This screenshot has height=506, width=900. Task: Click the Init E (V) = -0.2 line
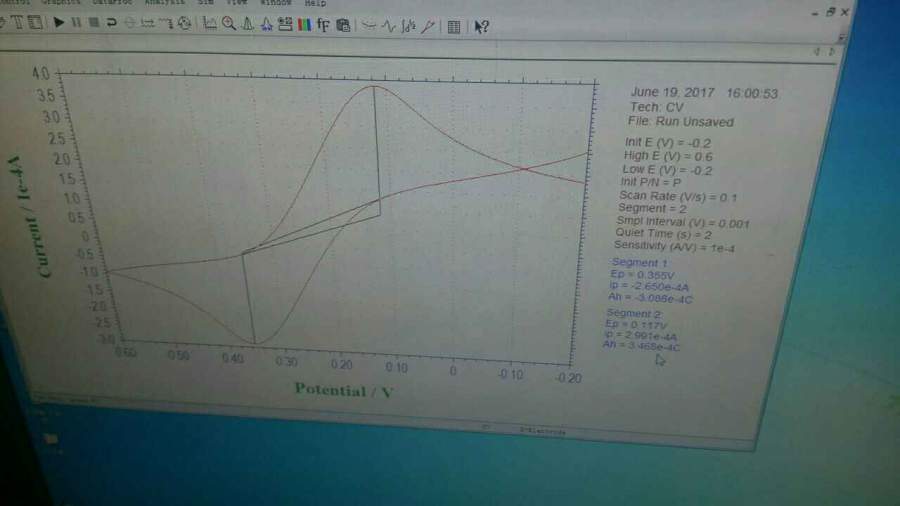click(668, 143)
